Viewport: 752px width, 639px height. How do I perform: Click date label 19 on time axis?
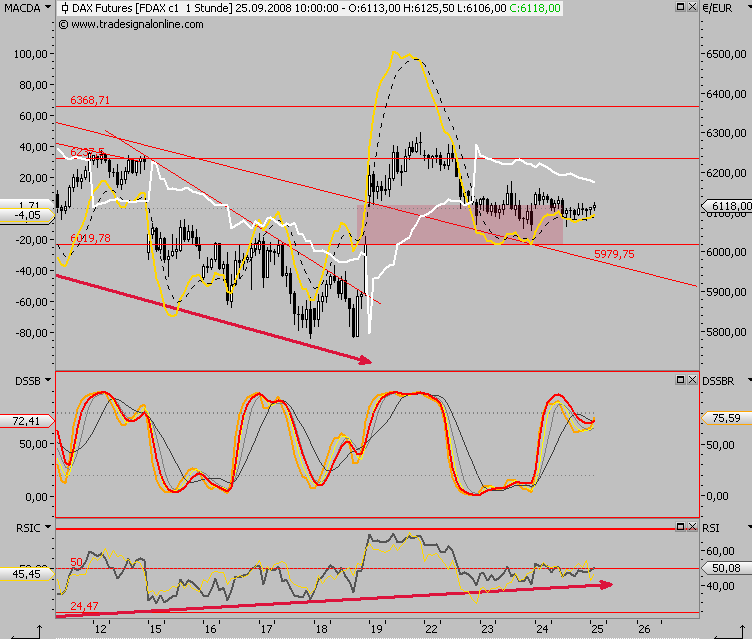[x=376, y=629]
